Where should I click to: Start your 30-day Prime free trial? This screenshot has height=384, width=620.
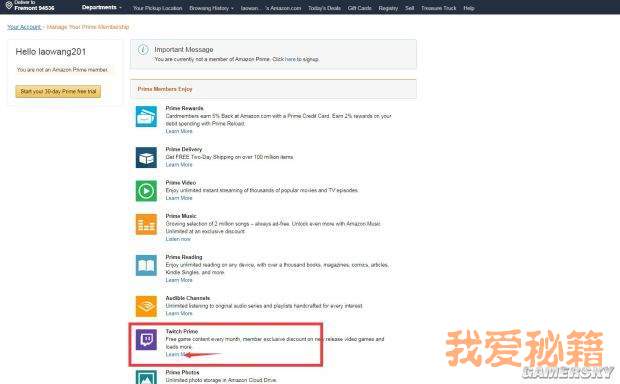pyautogui.click(x=58, y=91)
